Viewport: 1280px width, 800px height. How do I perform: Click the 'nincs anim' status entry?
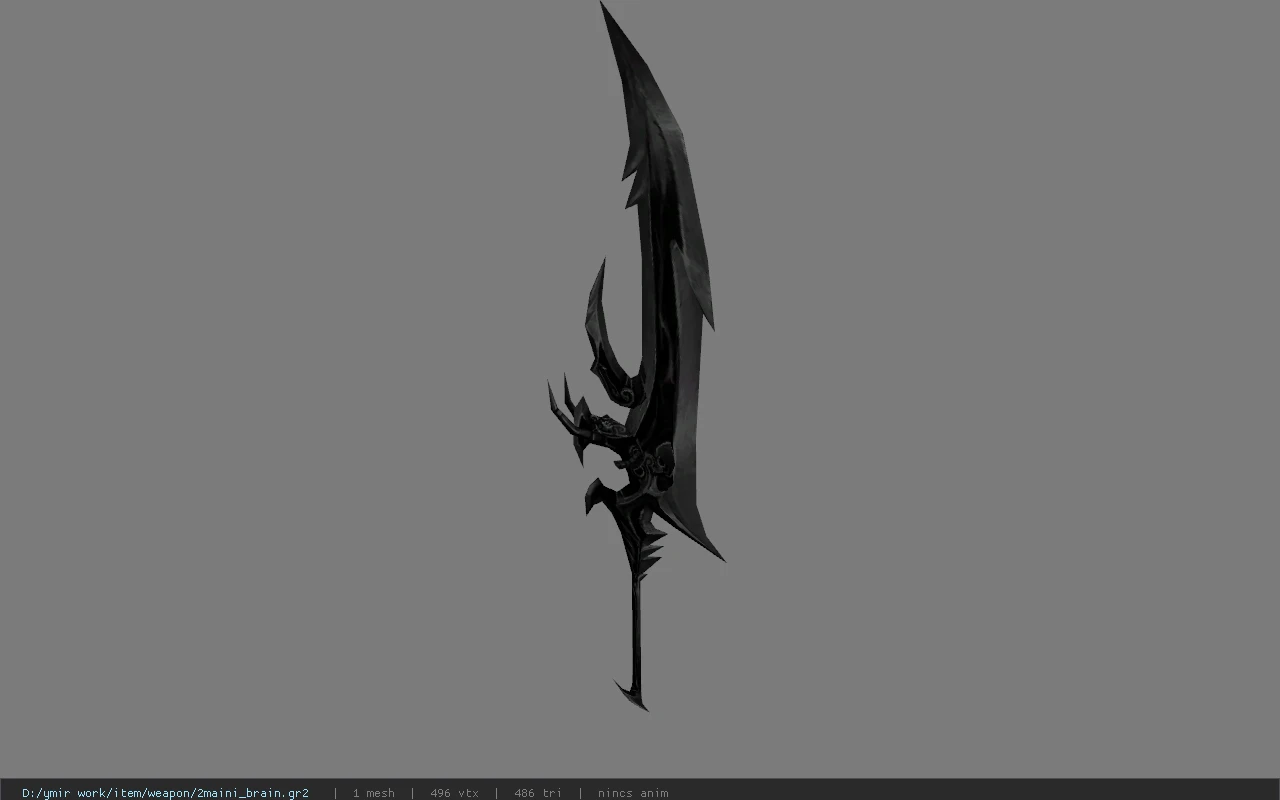pos(633,793)
